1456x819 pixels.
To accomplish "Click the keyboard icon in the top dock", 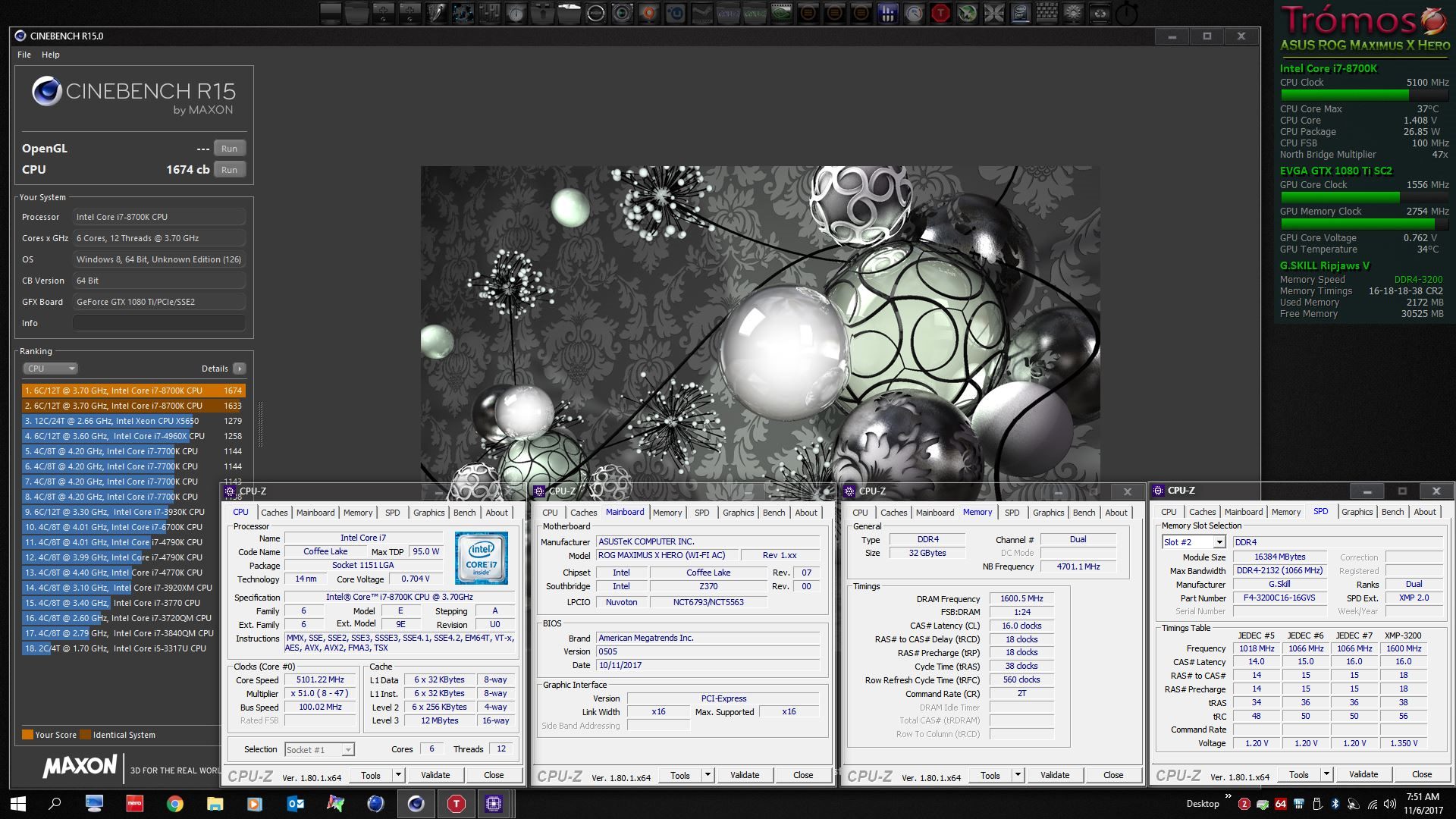I will [1046, 13].
